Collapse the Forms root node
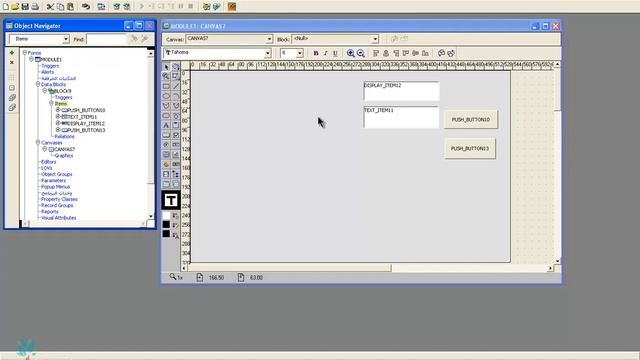Screen dimensions: 640x360 pyautogui.click(x=24, y=53)
